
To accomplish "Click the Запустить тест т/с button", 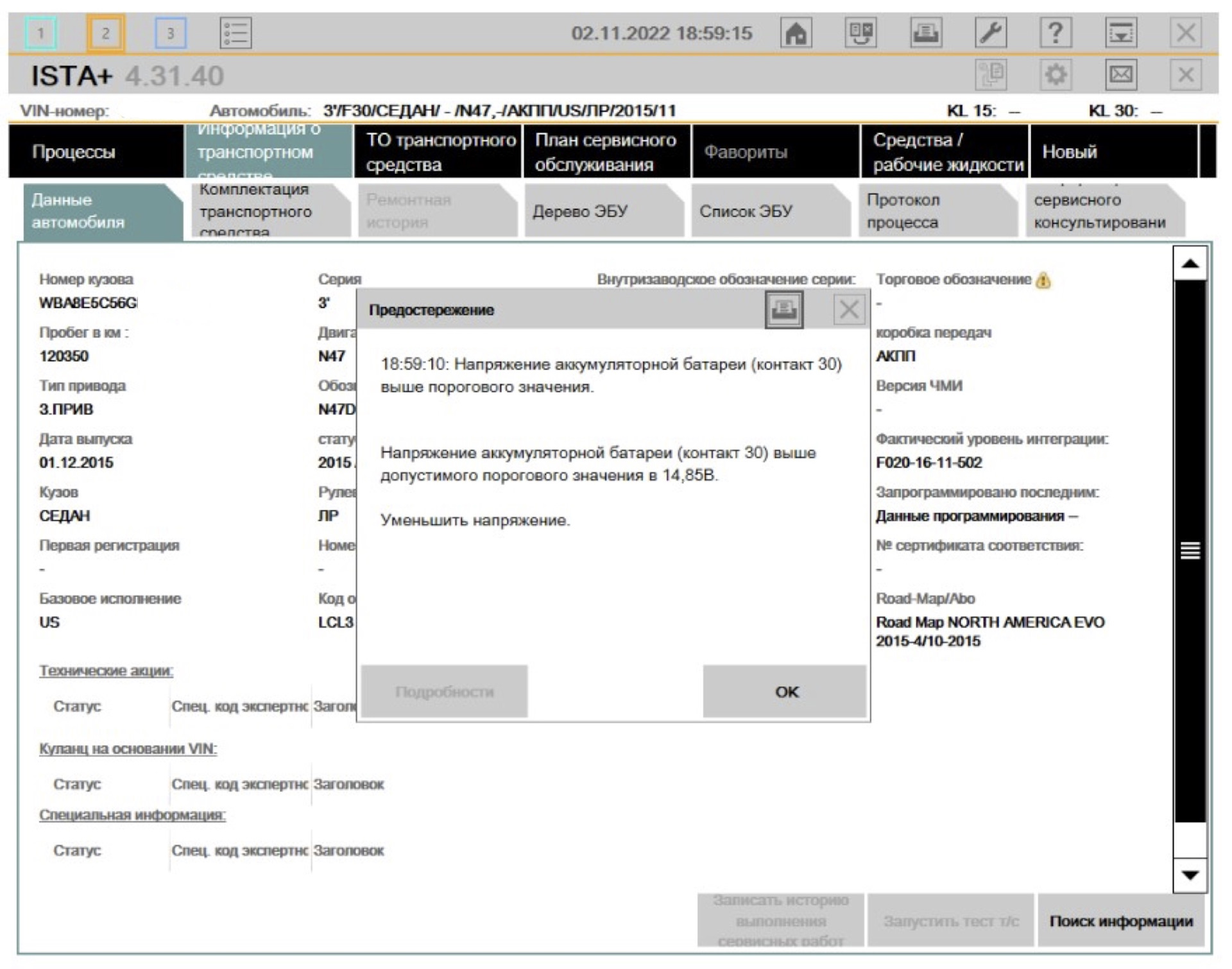I will 951,920.
